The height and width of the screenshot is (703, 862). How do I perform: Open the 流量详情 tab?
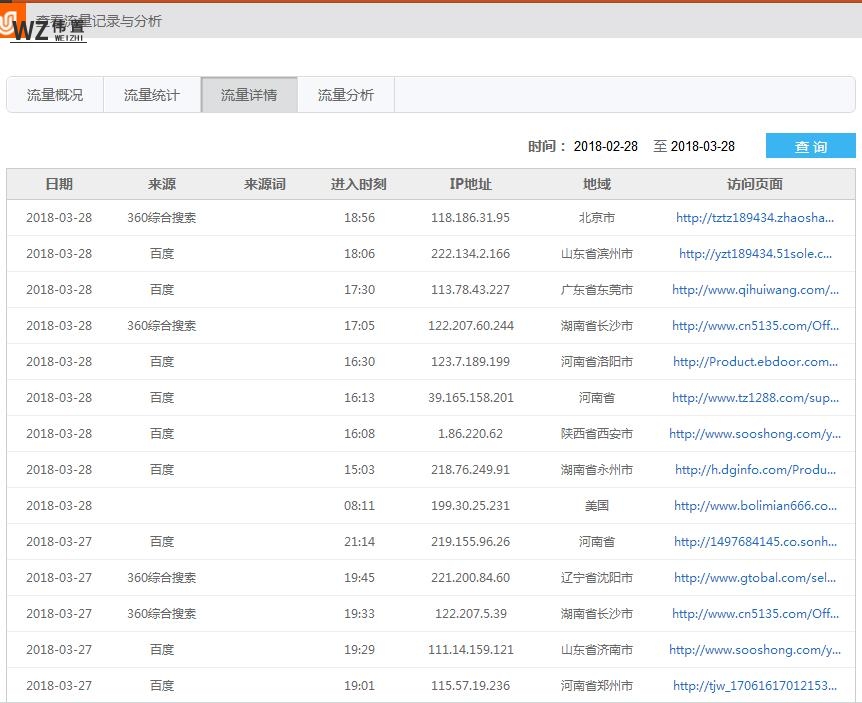(248, 94)
